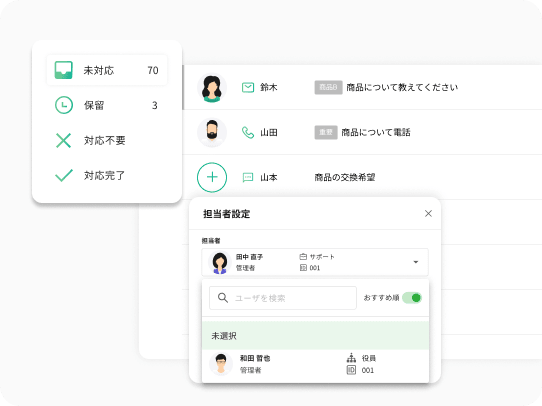Click 和田's glasses avatar thumbnail

click(221, 364)
